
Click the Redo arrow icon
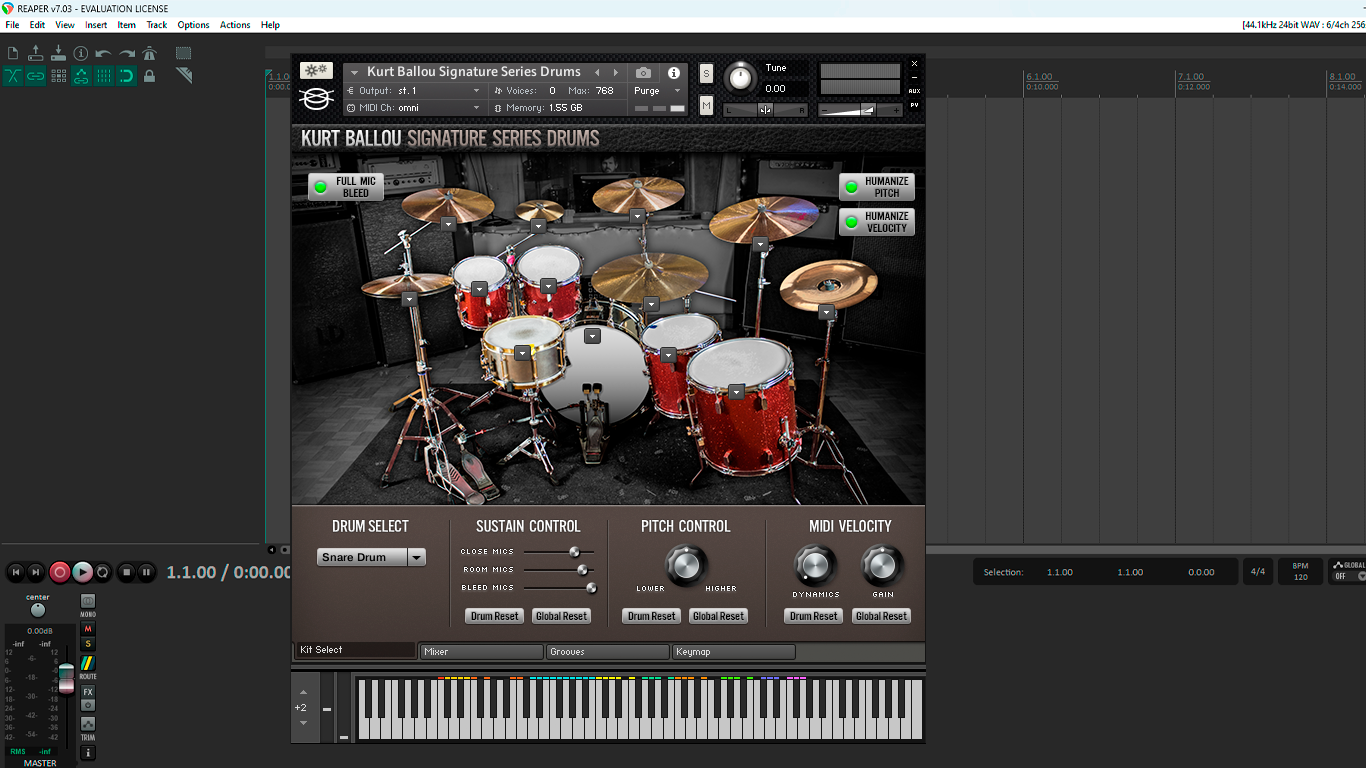coord(127,53)
